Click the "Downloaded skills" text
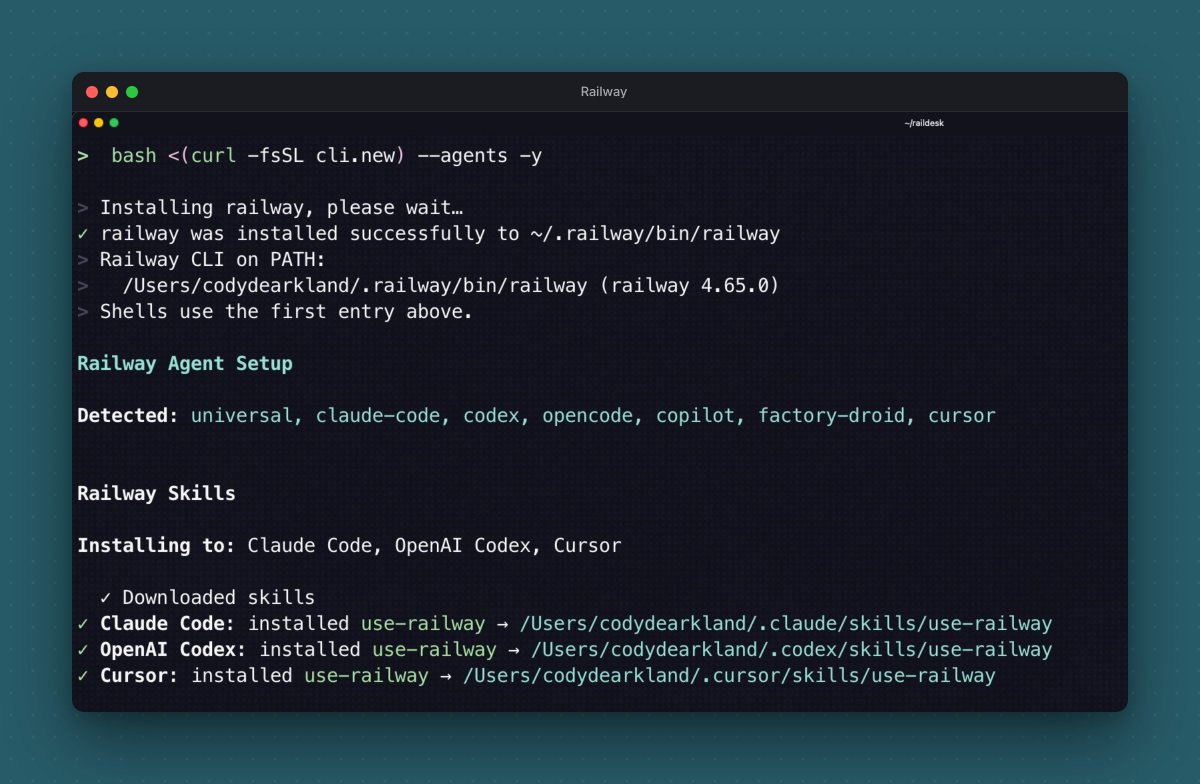 (219, 598)
